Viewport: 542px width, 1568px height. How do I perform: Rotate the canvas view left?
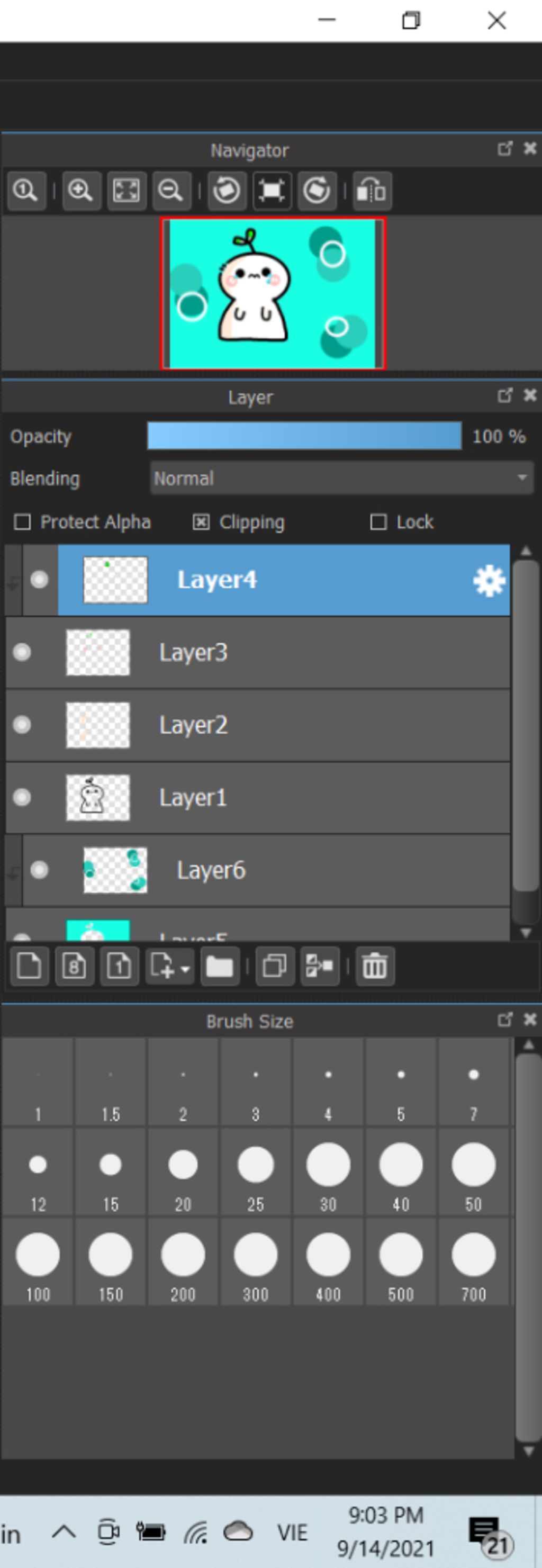tap(227, 191)
